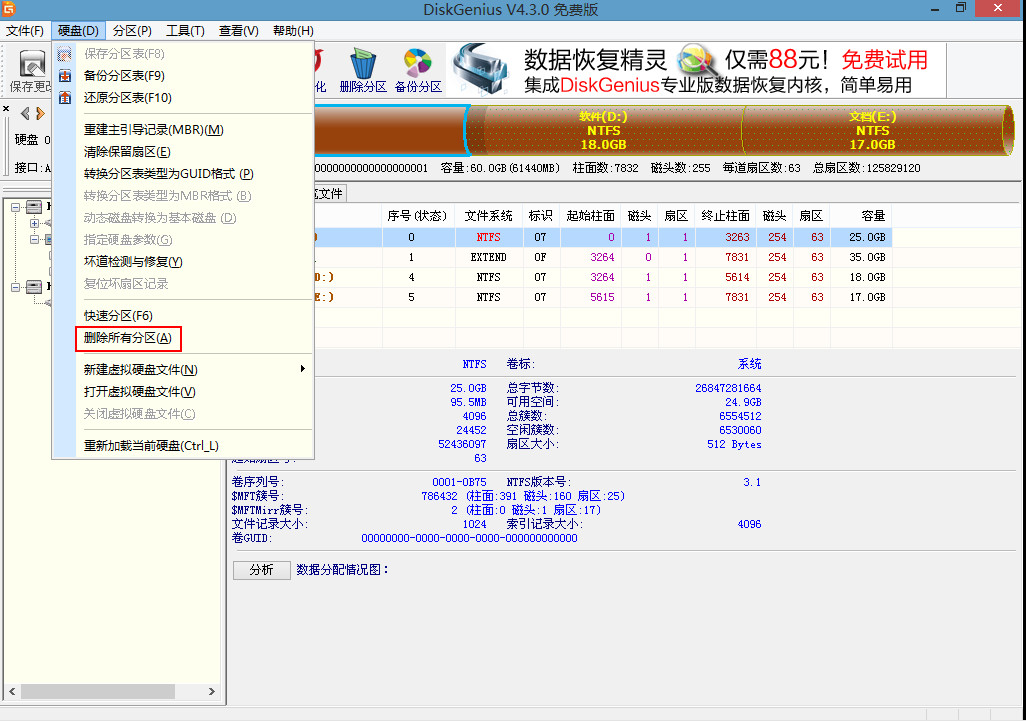Click "18.0GB" in the table's 容量 column
Screen dimensions: 1026x721
coord(867,277)
